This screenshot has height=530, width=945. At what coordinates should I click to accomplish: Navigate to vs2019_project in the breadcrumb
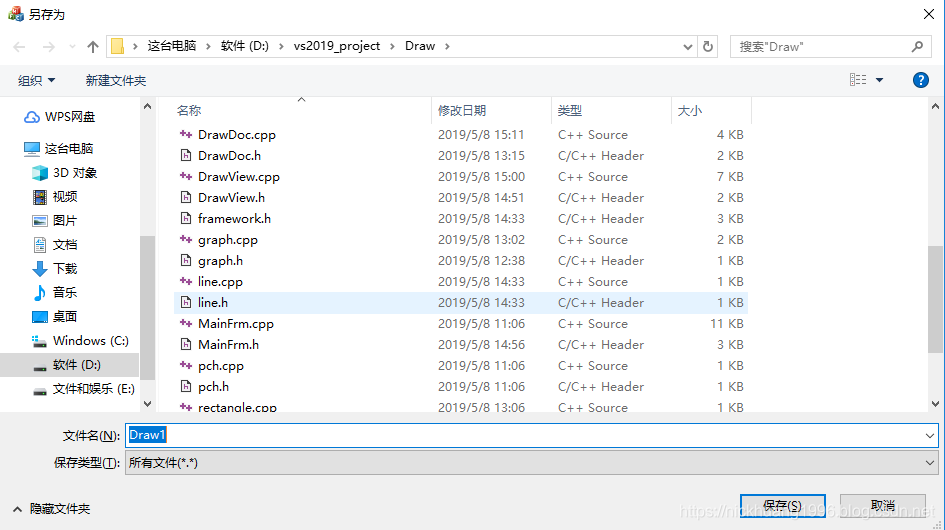337,46
